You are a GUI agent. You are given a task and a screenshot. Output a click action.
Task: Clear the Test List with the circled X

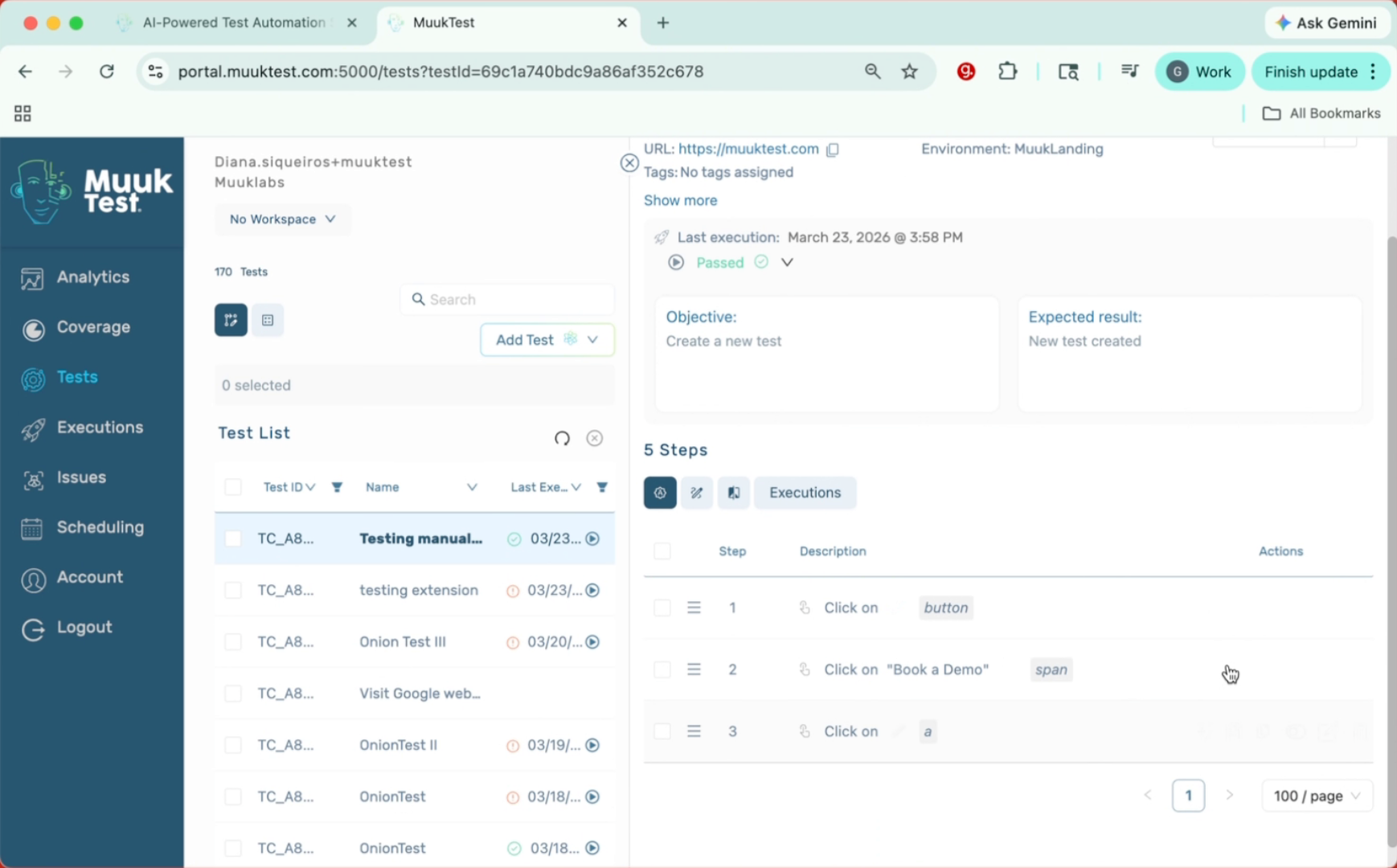[x=595, y=438]
